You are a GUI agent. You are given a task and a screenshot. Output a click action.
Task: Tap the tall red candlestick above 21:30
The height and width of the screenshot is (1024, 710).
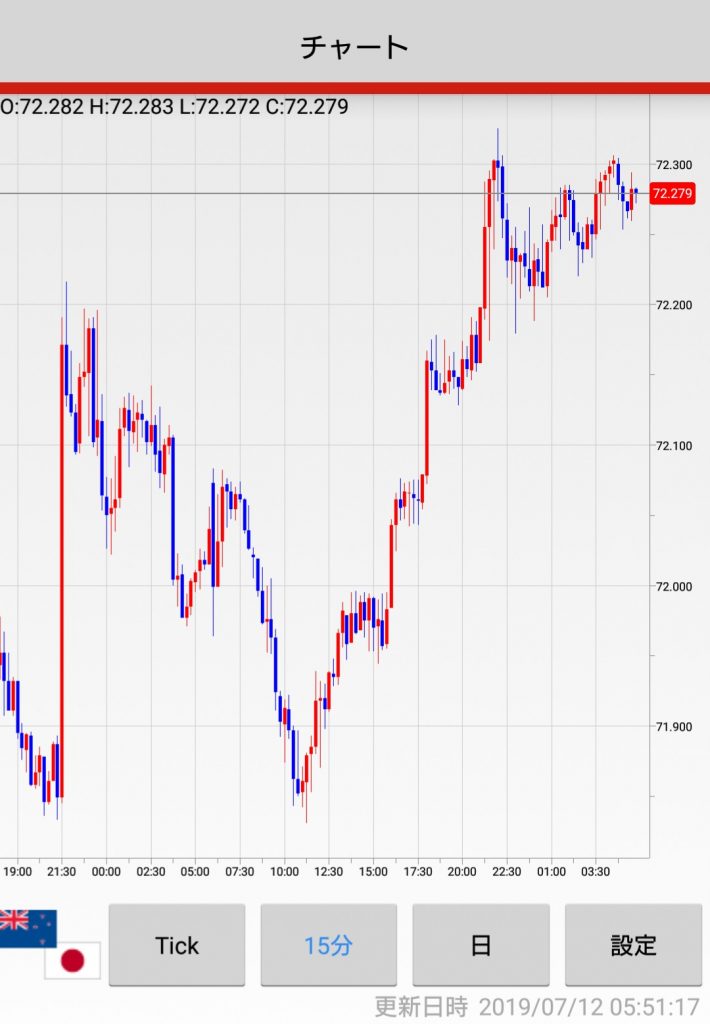tap(62, 570)
